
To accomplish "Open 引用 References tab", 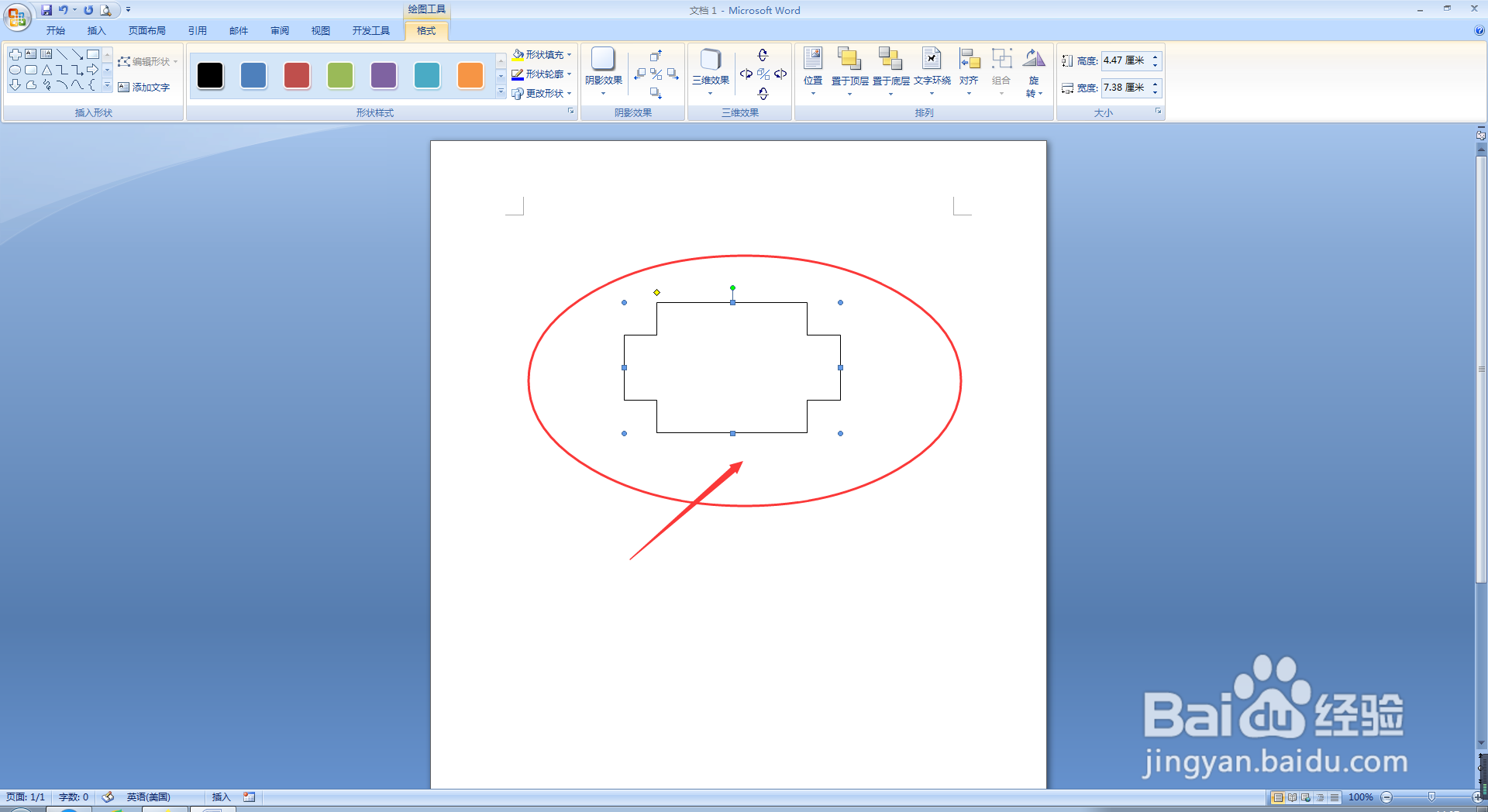I will 198,31.
